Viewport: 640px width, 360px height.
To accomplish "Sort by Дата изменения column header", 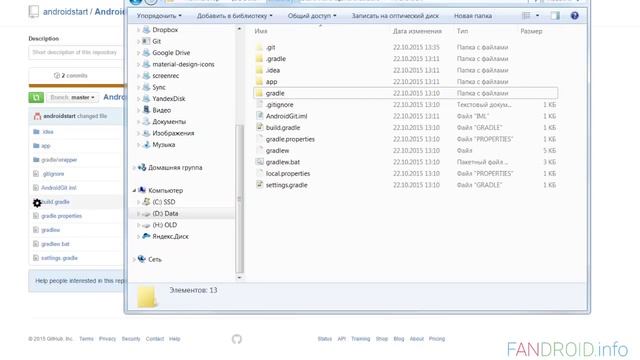I will coord(417,31).
